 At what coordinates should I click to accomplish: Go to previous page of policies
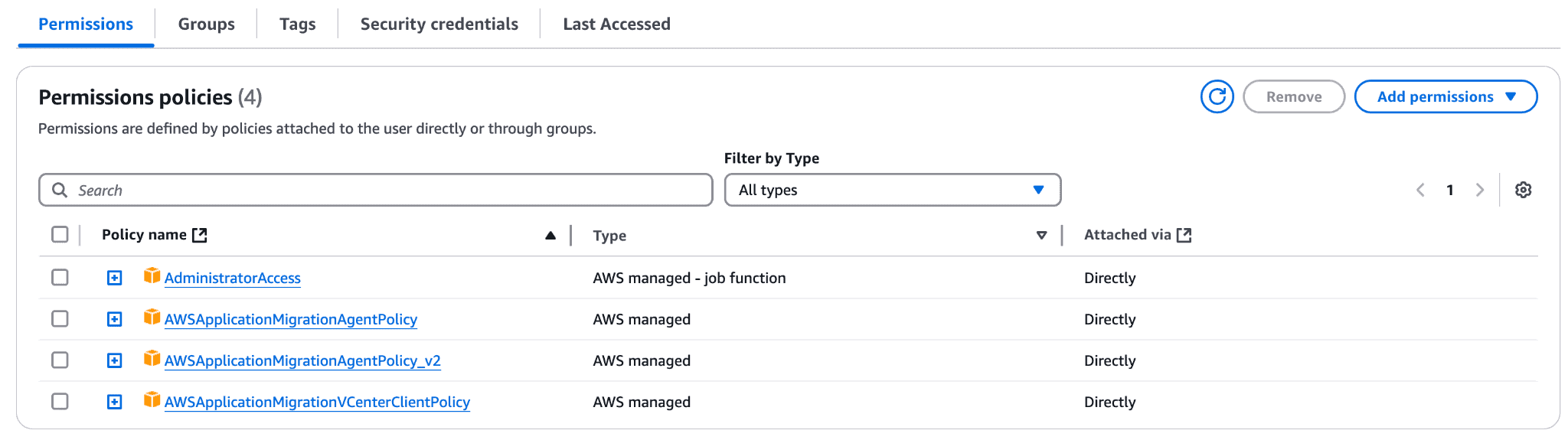1420,190
